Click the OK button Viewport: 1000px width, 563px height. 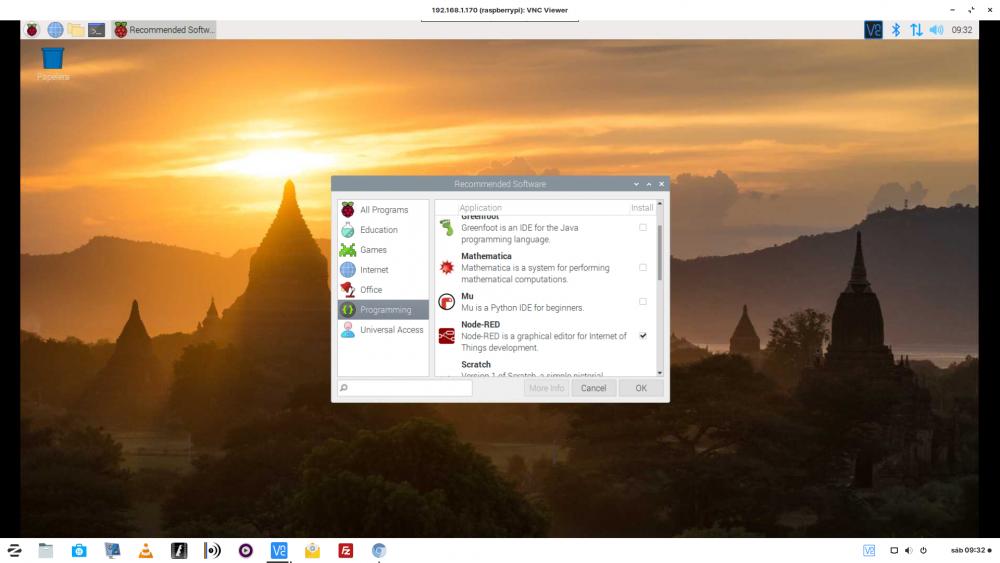[x=641, y=388]
